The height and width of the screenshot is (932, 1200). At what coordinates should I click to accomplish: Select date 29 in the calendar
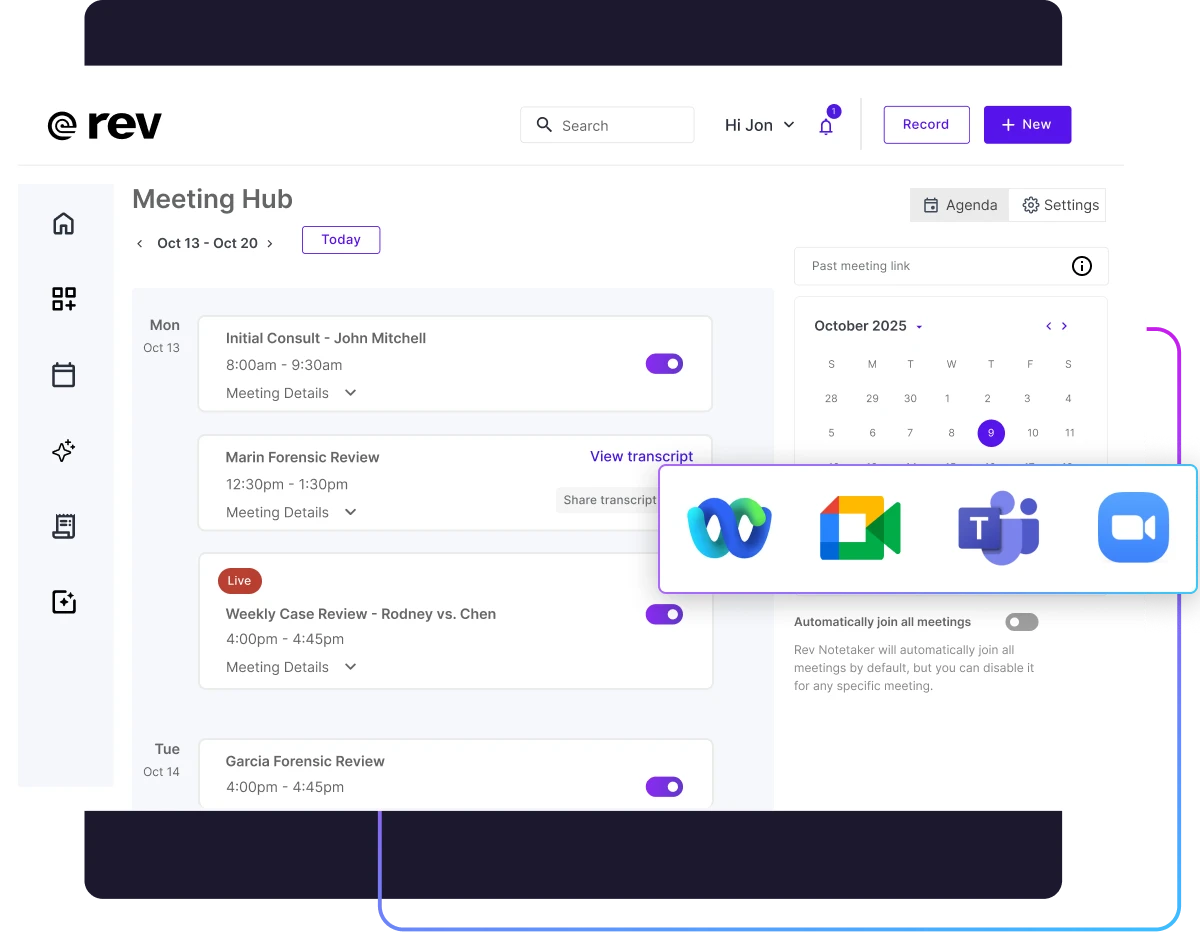pos(872,398)
